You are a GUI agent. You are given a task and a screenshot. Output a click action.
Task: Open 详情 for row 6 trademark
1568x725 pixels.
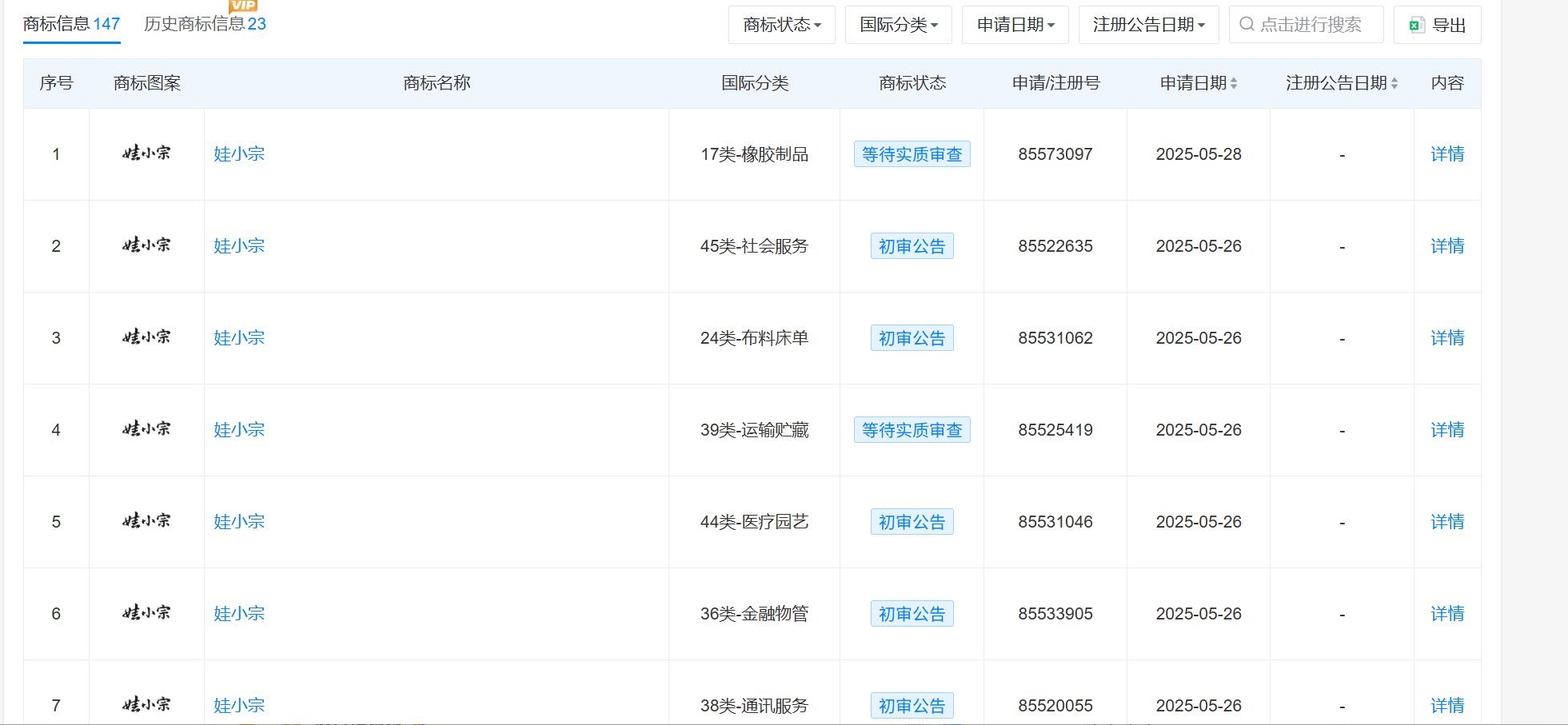(1446, 614)
